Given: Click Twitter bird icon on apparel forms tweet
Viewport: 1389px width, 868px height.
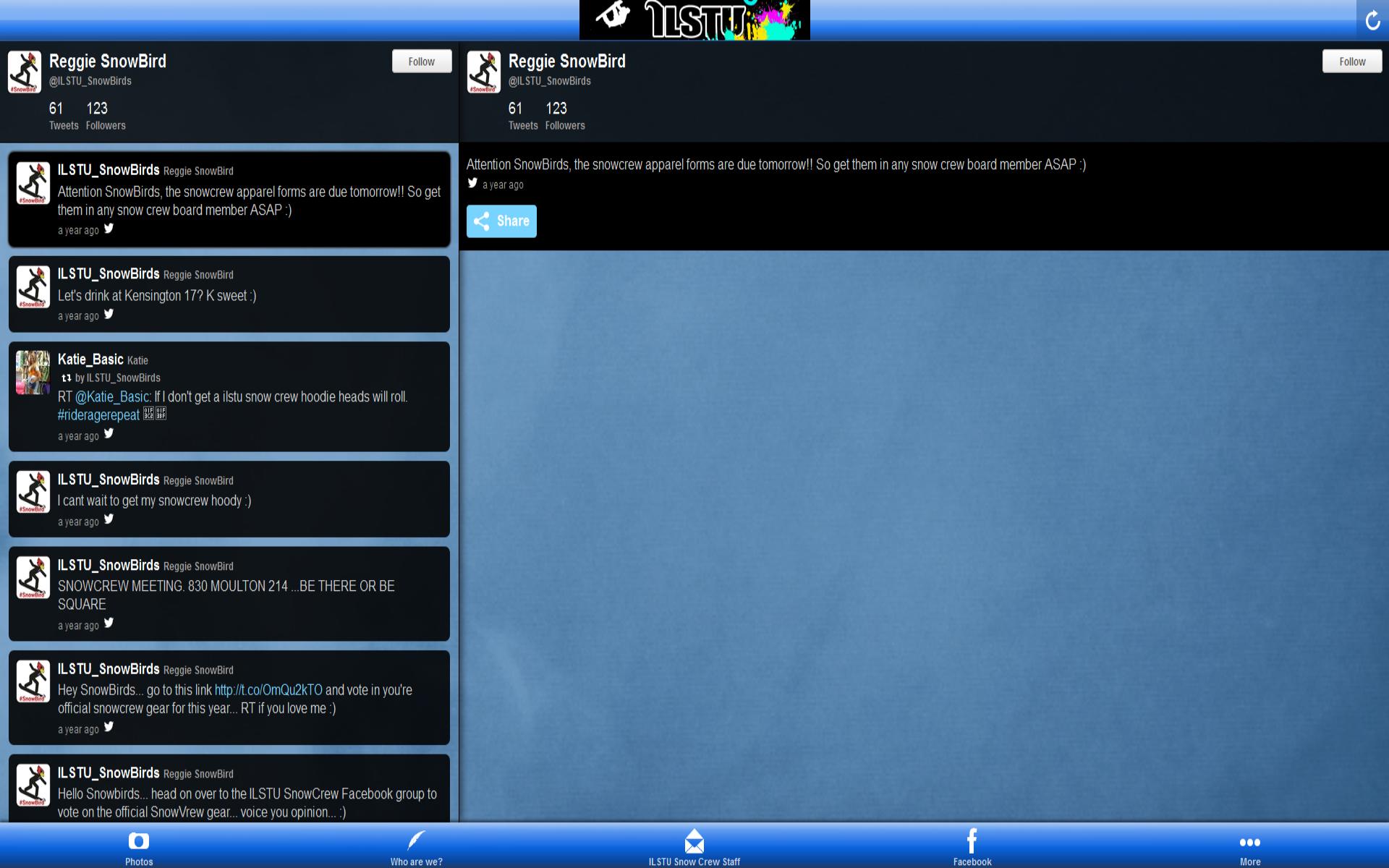Looking at the screenshot, I should (109, 229).
